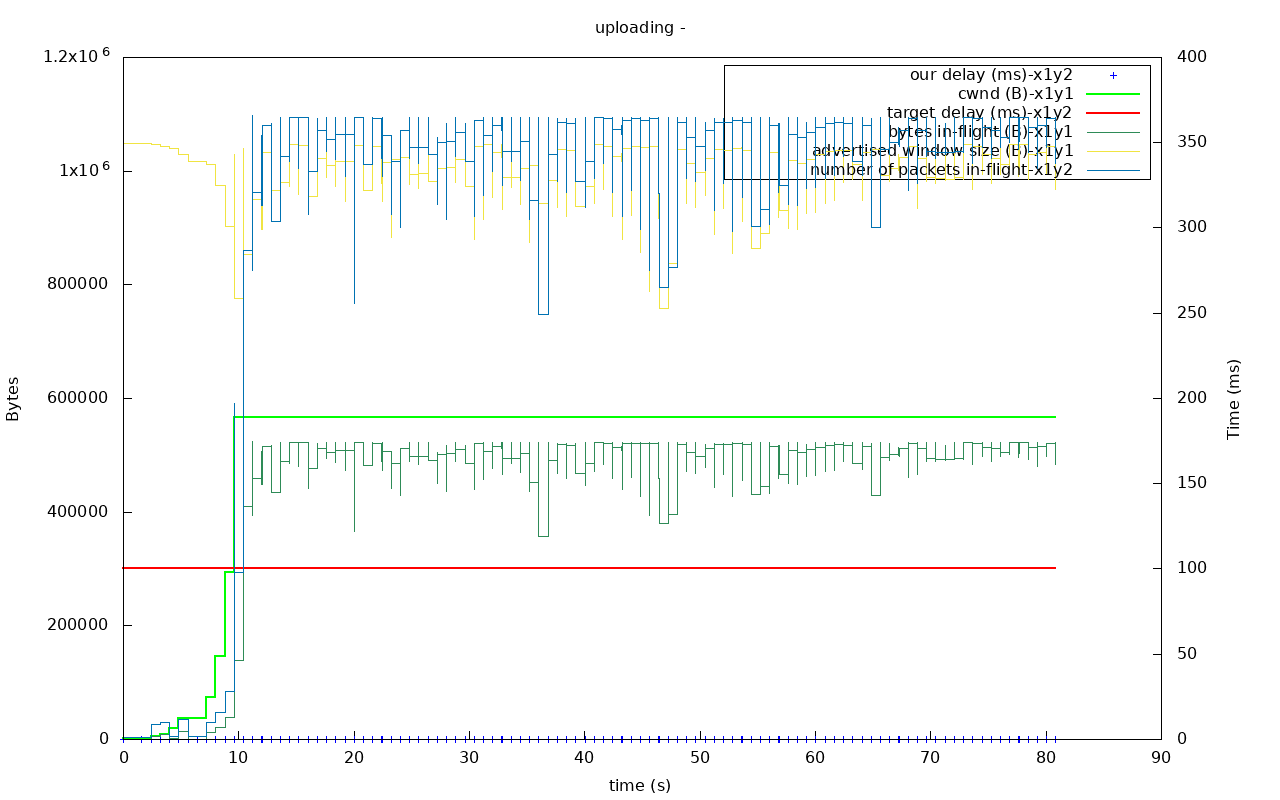Click the green cwnd line sample in legend
1280x800 pixels.
click(x=1113, y=93)
